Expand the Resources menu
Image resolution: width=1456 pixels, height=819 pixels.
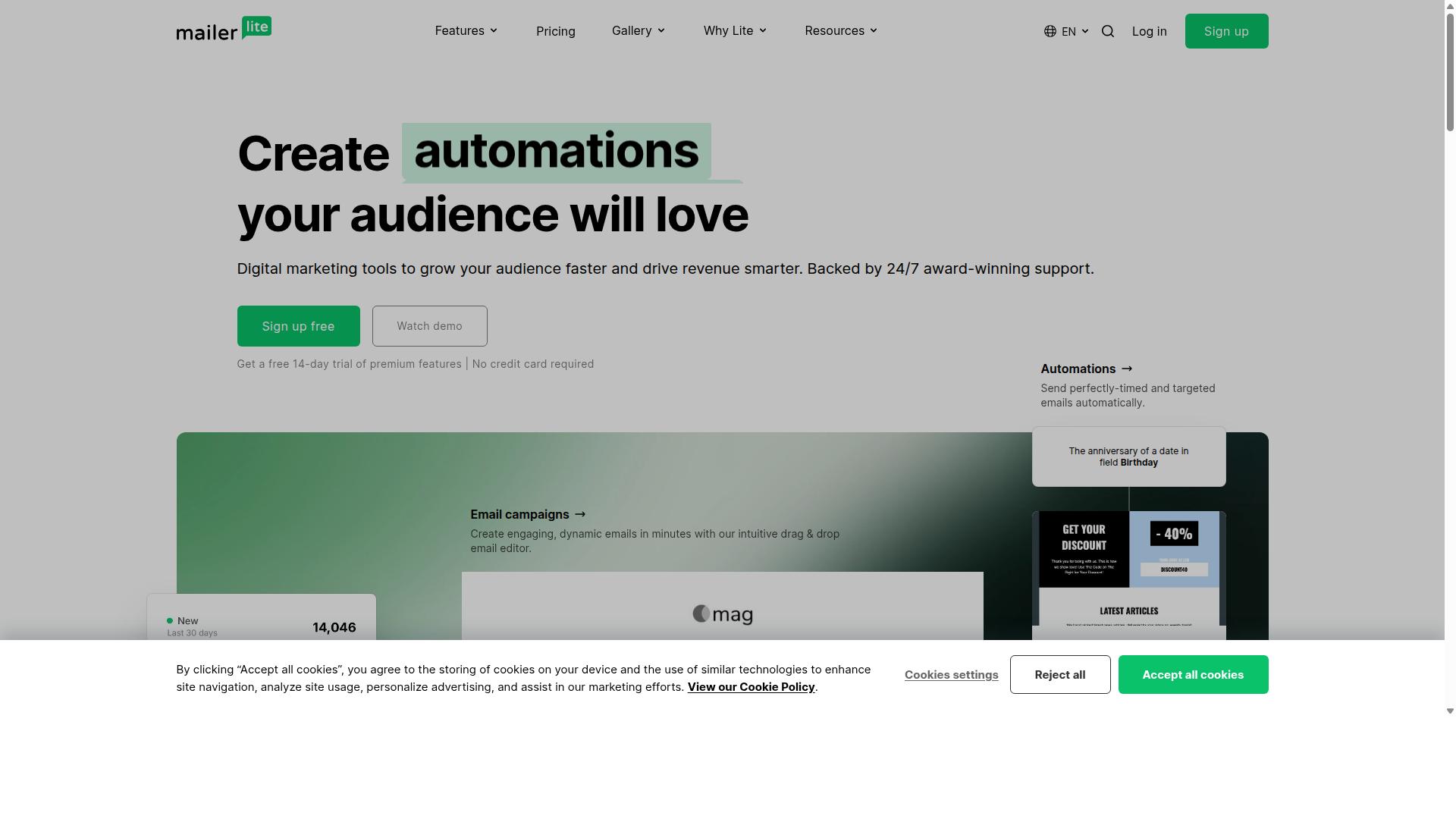pos(841,31)
